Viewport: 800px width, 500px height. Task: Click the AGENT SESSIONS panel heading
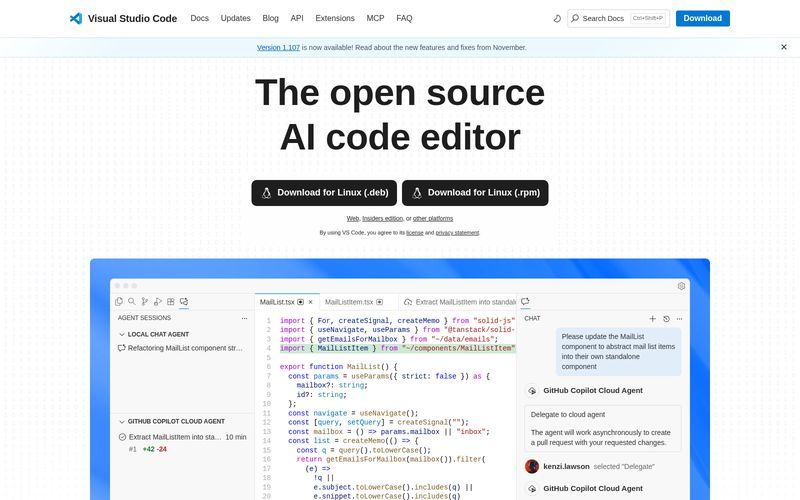144,318
